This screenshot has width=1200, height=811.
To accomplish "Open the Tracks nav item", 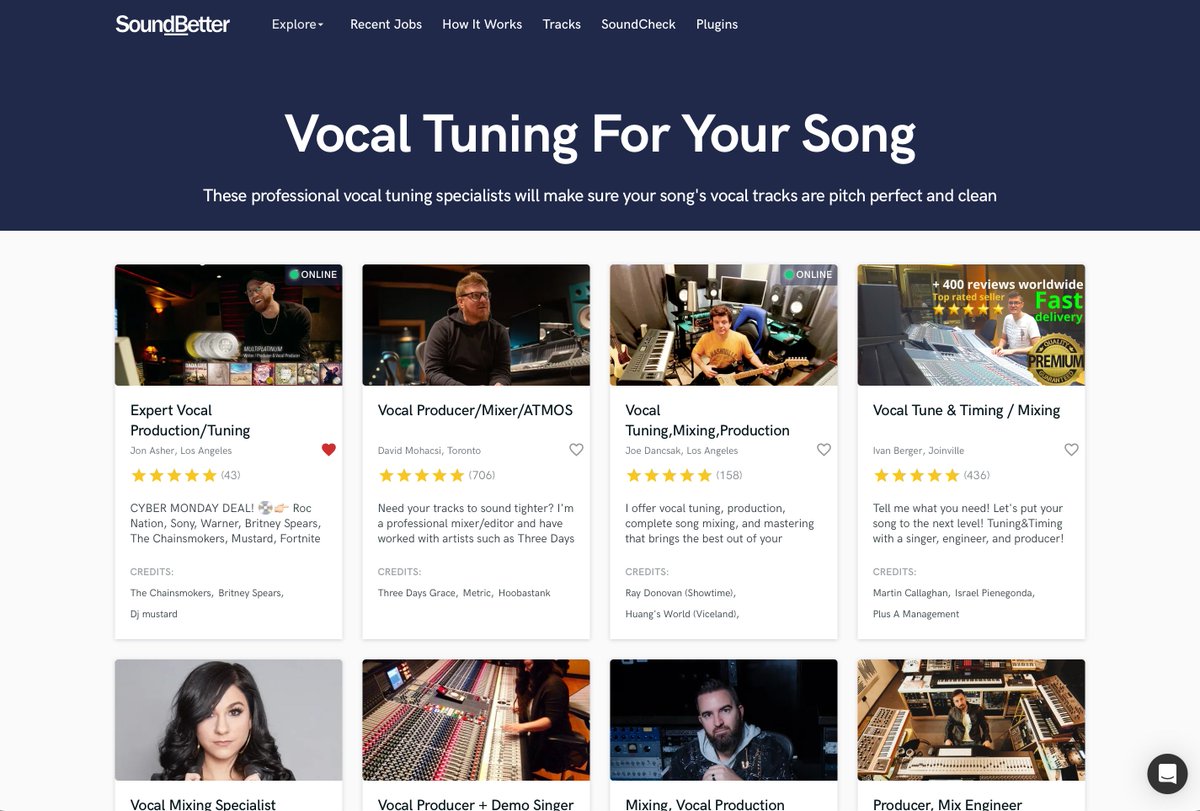I will (562, 24).
